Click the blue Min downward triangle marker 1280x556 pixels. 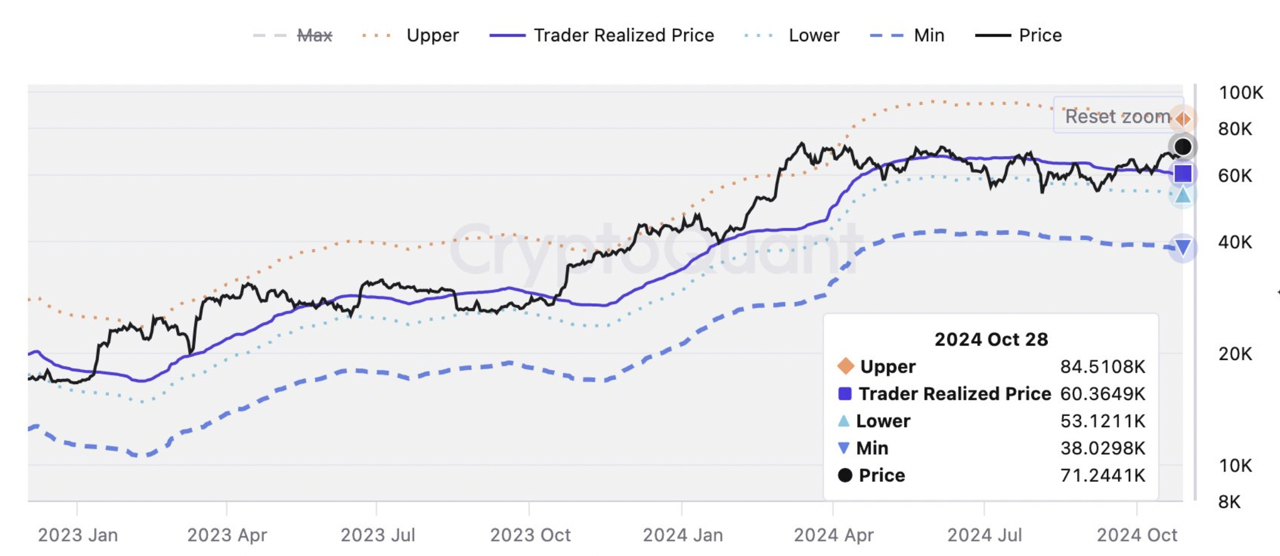pyautogui.click(x=1183, y=247)
